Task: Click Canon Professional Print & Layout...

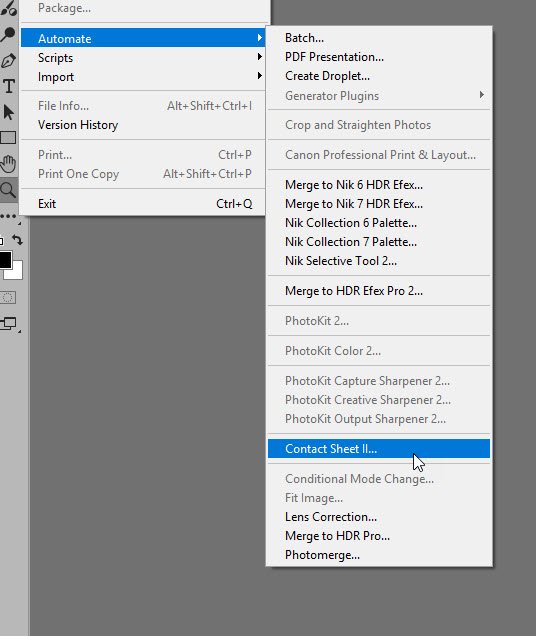Action: coord(379,155)
